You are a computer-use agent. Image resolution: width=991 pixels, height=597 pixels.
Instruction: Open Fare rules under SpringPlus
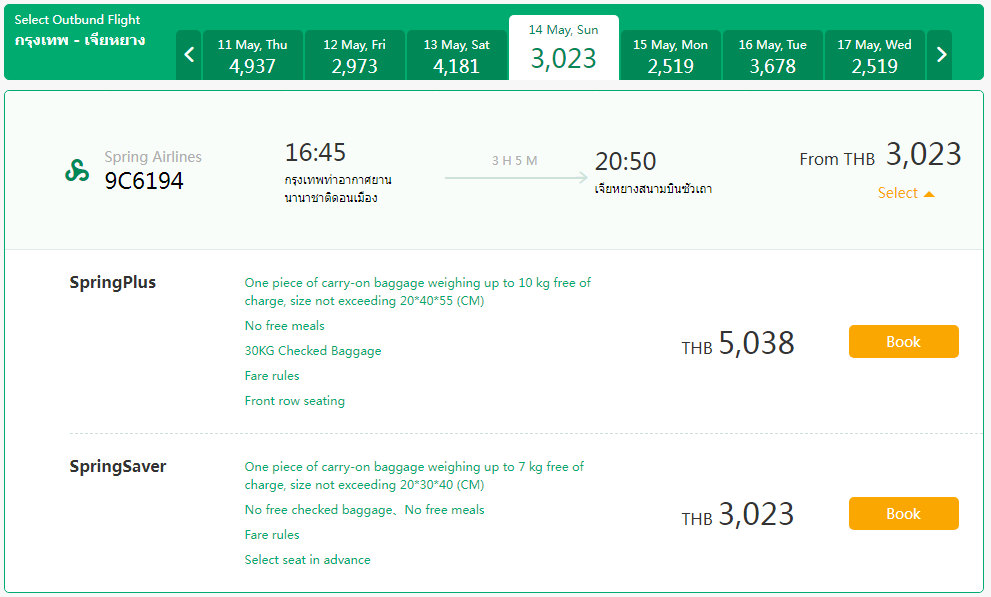click(272, 376)
